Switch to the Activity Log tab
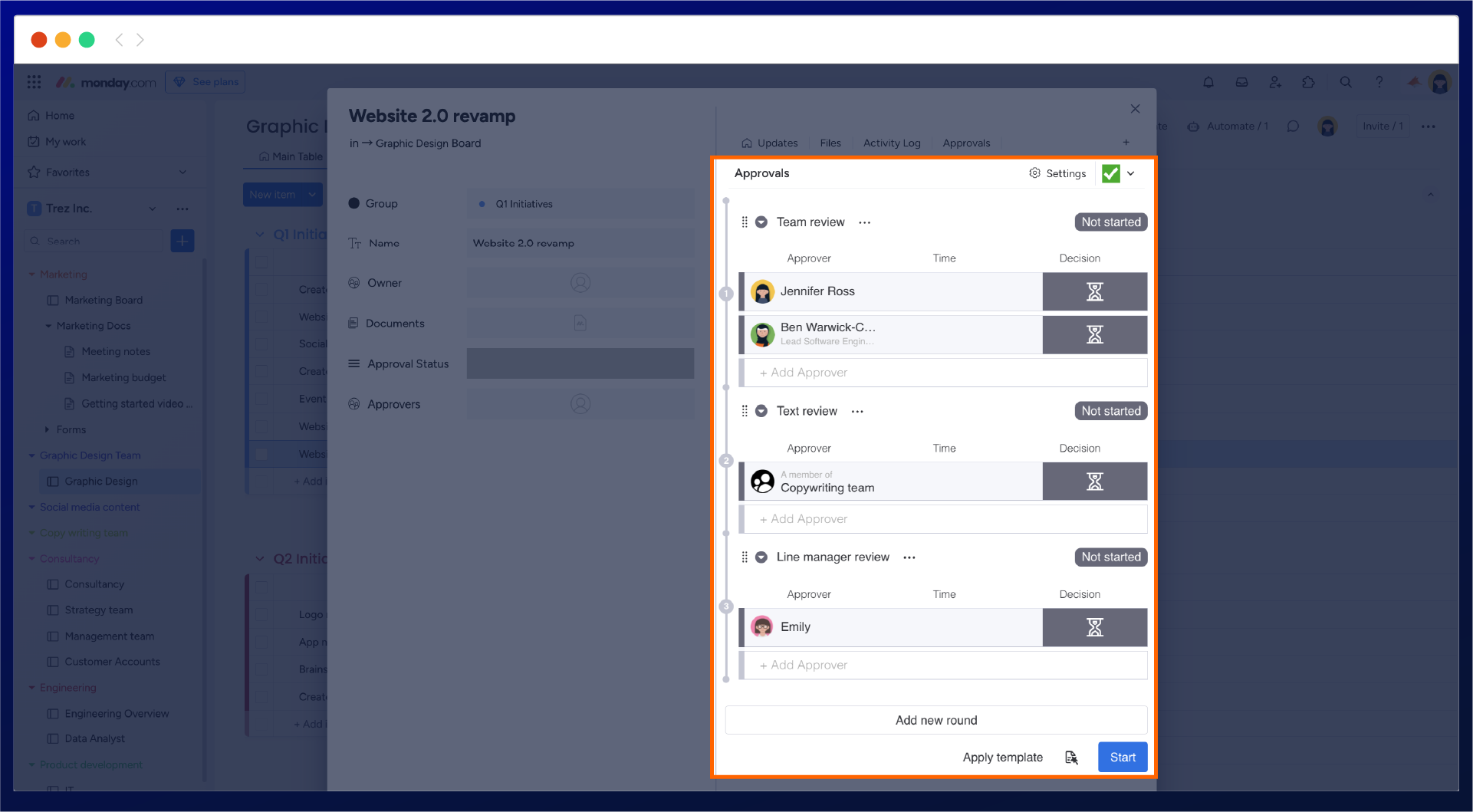Image resolution: width=1473 pixels, height=812 pixels. pos(891,143)
